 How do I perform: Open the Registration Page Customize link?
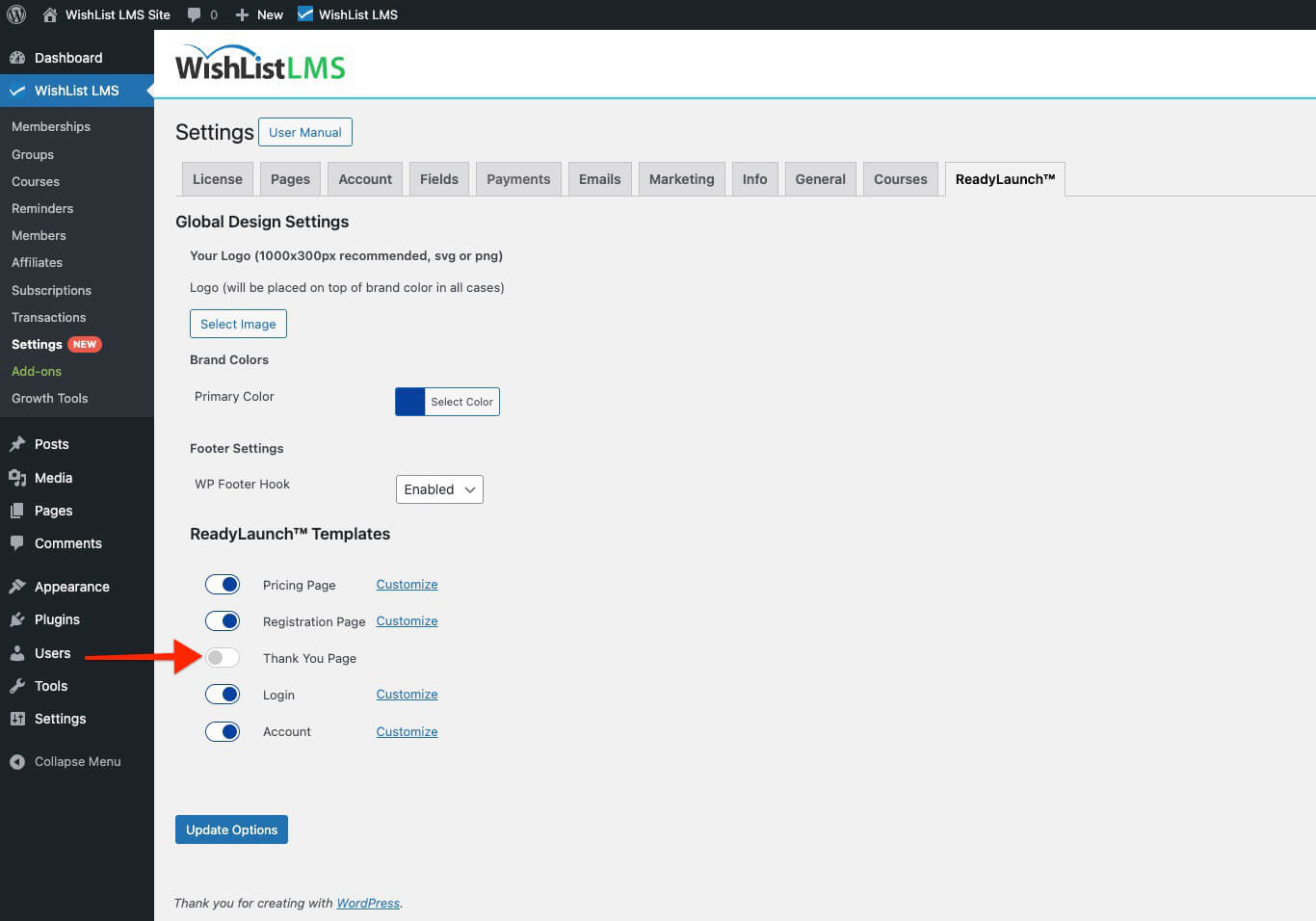tap(406, 620)
